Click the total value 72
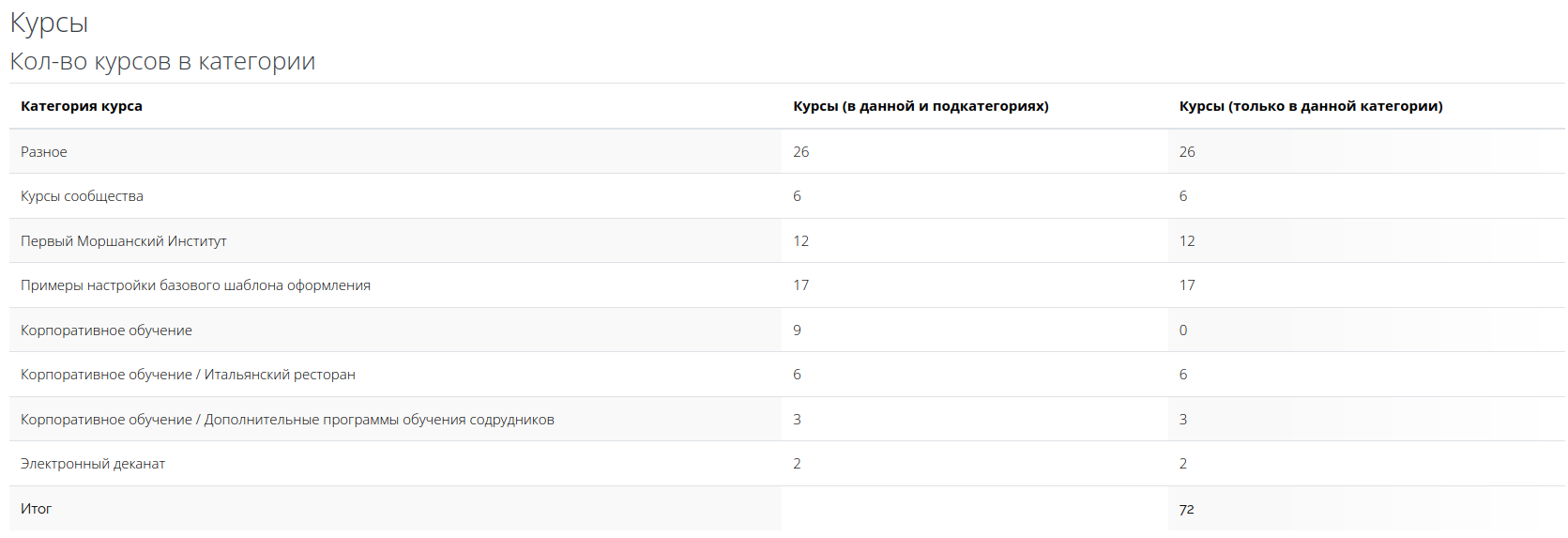The width and height of the screenshot is (1568, 538). point(1187,509)
